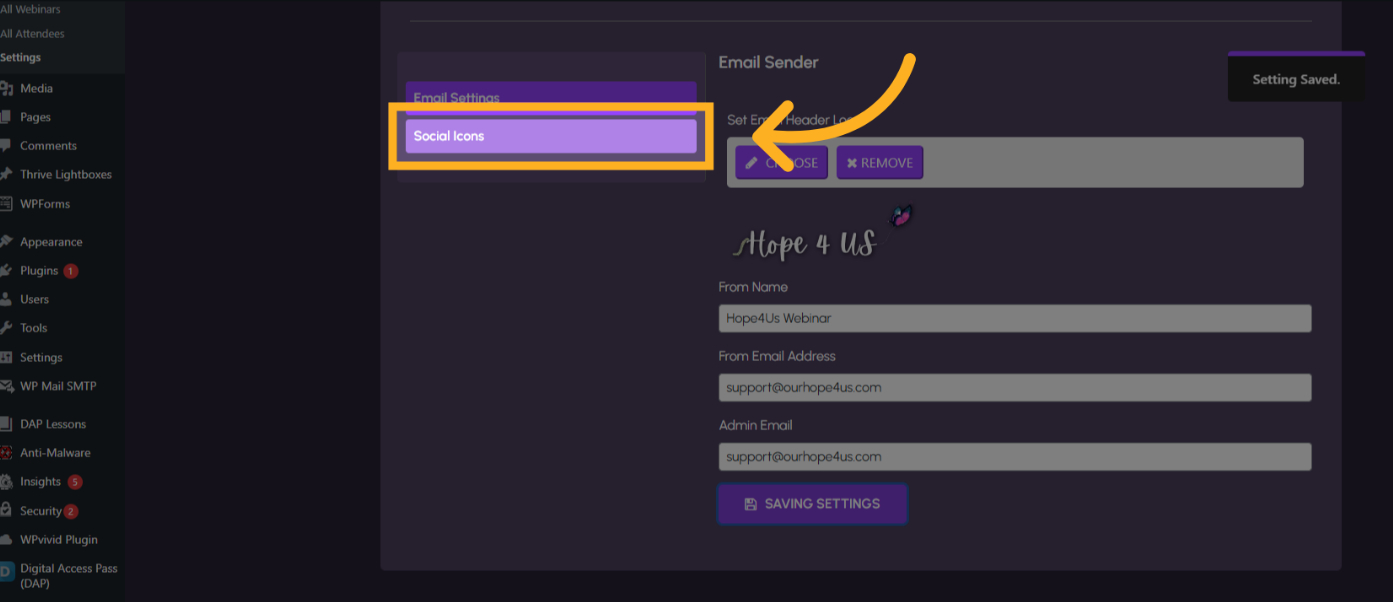Click the Pages sidebar icon
Viewport: 1393px width, 602px height.
6,117
